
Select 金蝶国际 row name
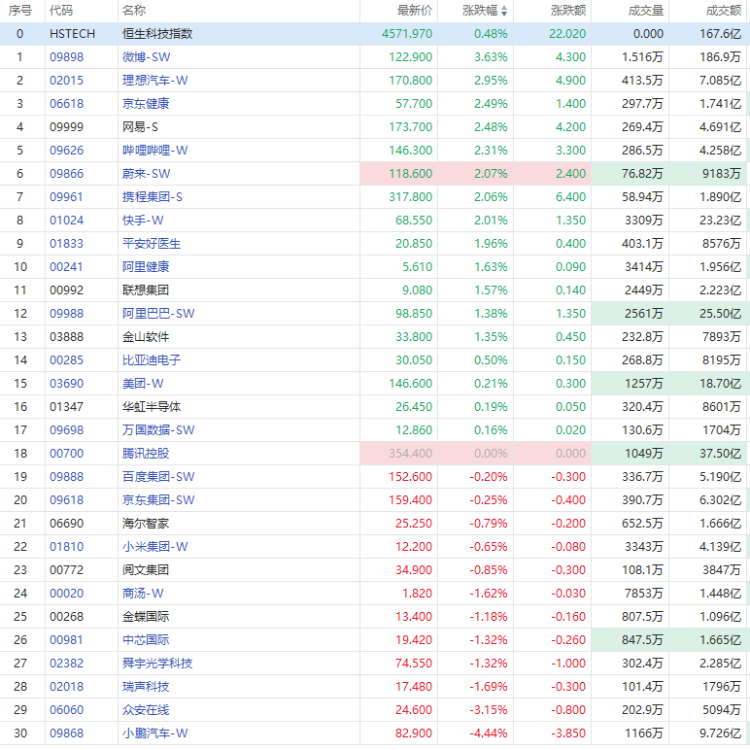click(x=146, y=617)
